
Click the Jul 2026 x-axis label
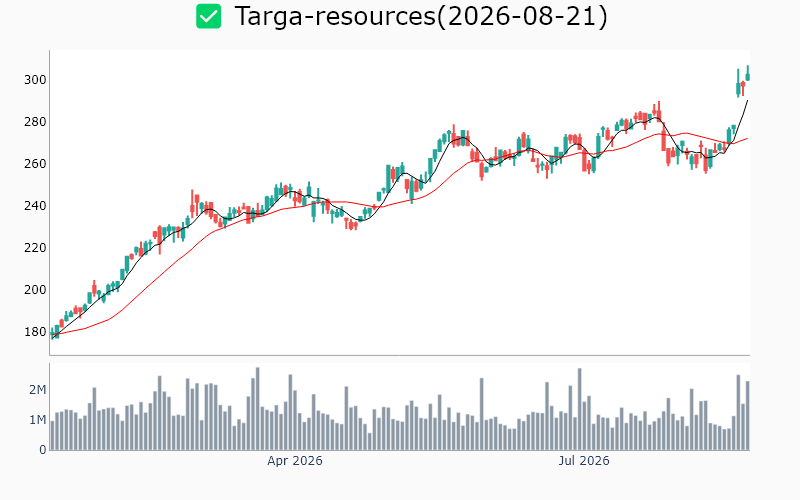584,461
